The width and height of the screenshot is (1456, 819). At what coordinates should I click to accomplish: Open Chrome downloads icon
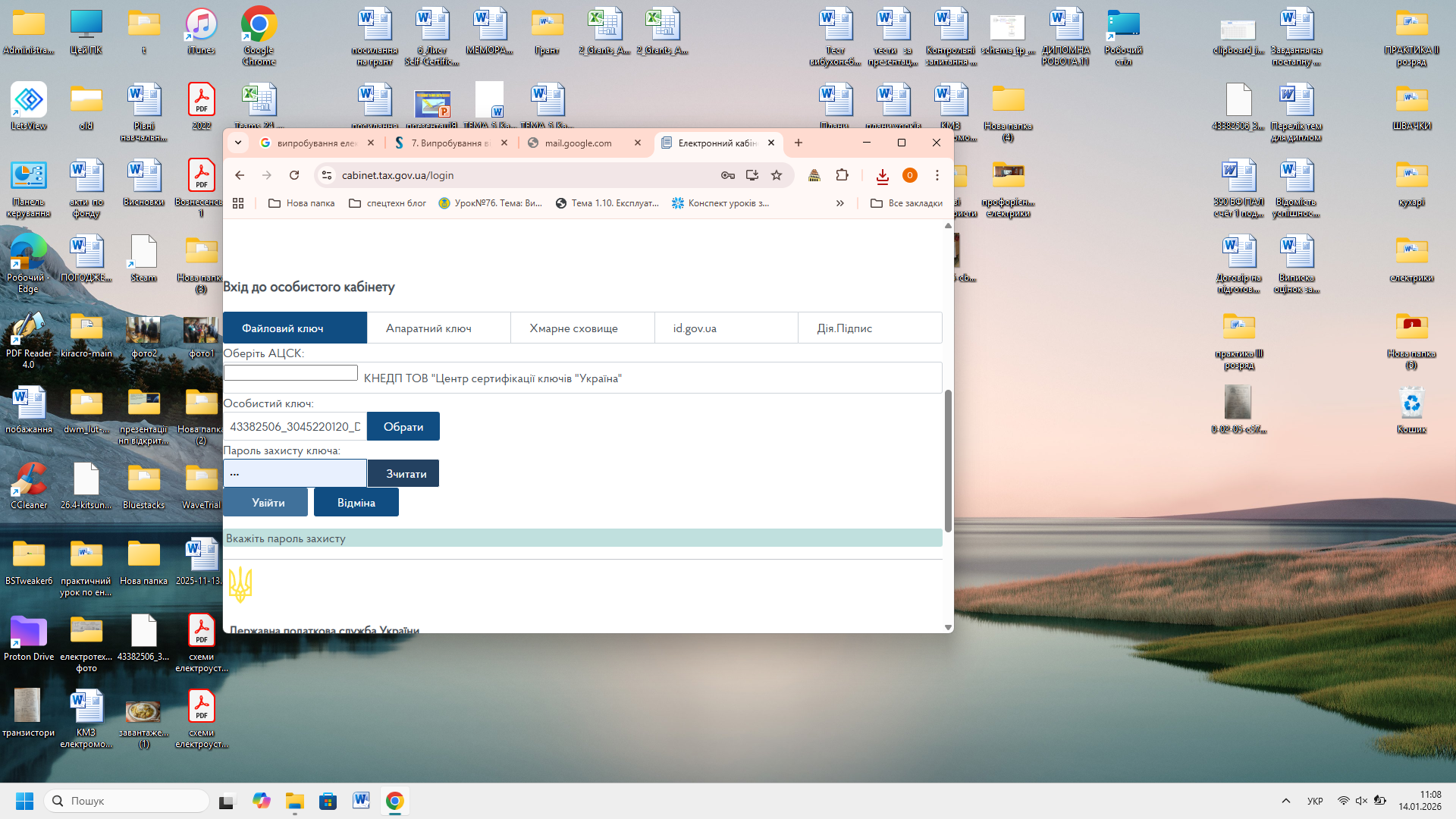pos(882,176)
